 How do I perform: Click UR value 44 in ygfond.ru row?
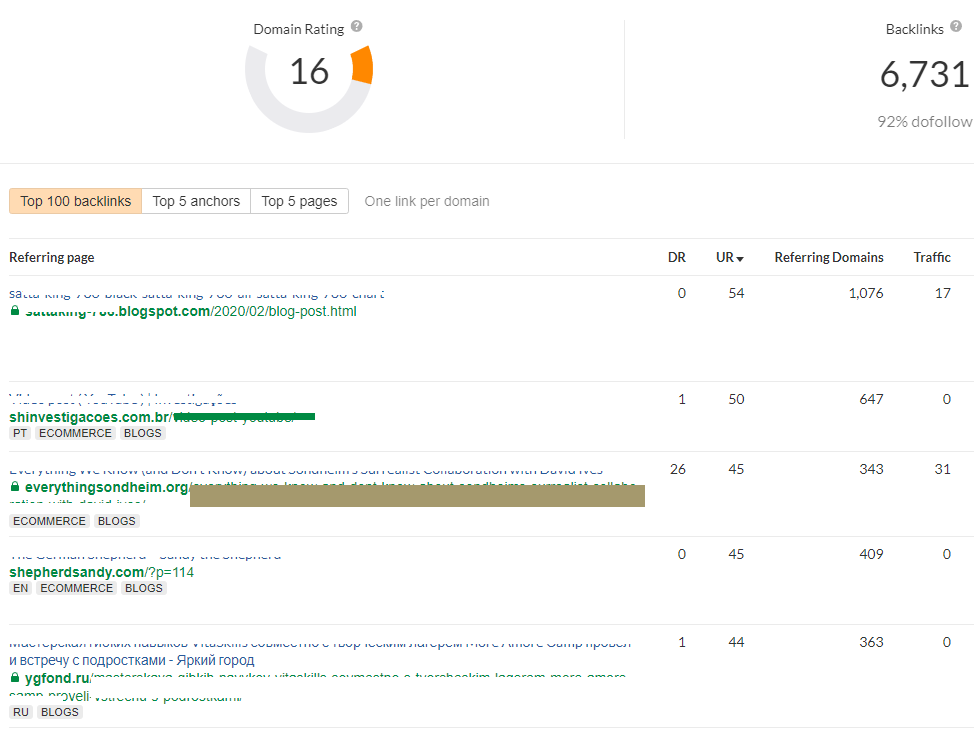tap(736, 643)
